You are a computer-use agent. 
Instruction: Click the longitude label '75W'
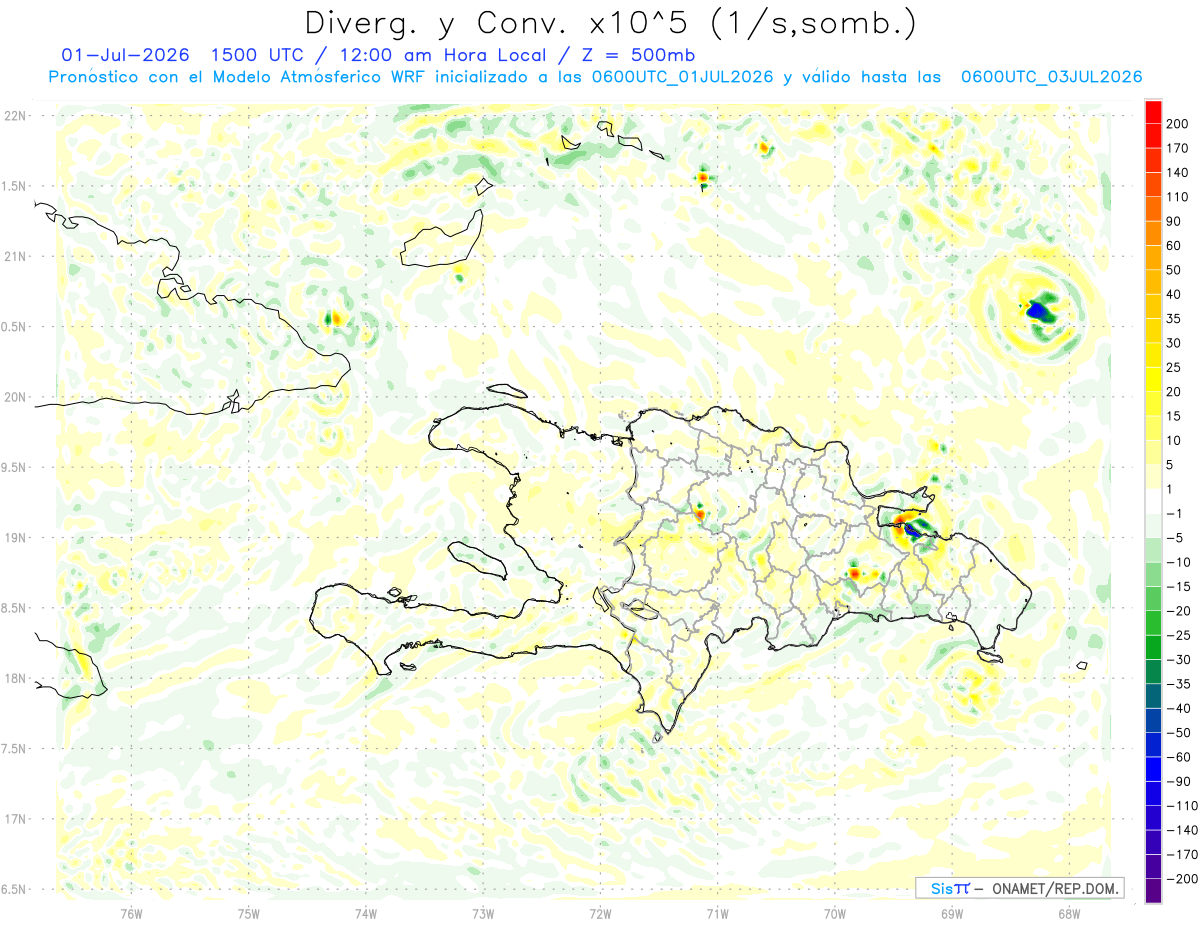click(249, 912)
